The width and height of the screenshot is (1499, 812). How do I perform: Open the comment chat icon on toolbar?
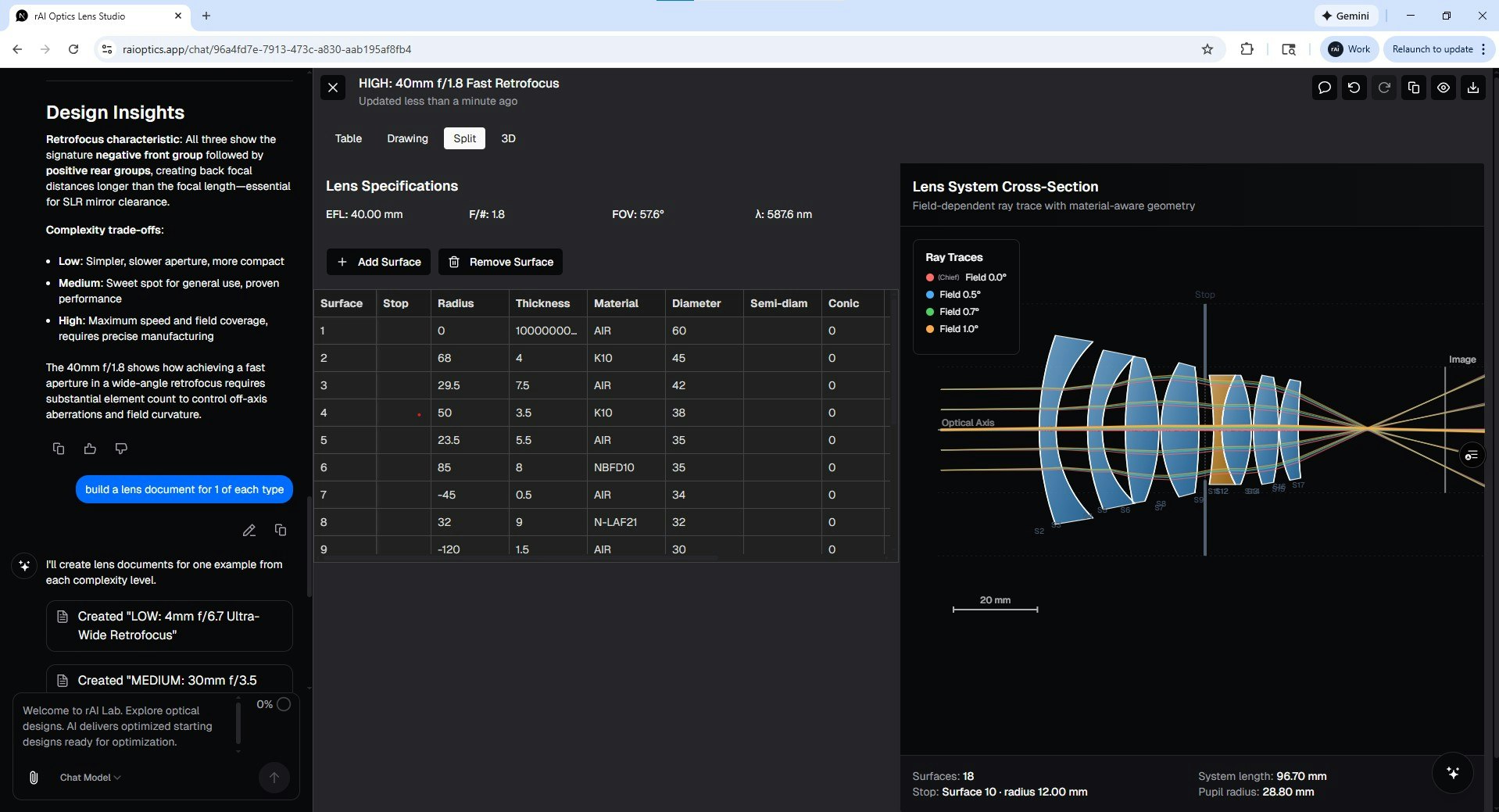(x=1323, y=88)
